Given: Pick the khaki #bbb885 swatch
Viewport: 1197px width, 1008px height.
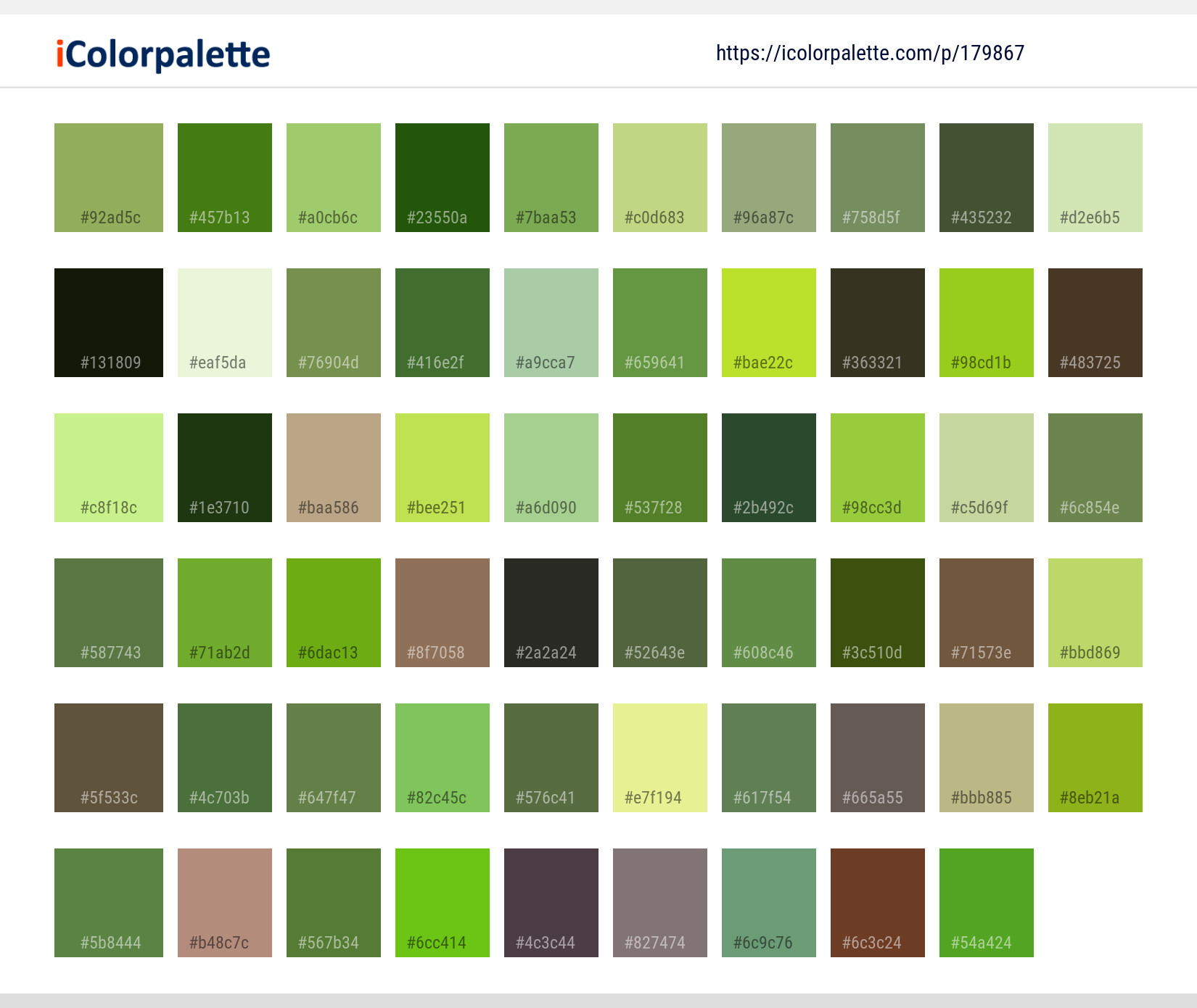Looking at the screenshot, I should coord(987,758).
